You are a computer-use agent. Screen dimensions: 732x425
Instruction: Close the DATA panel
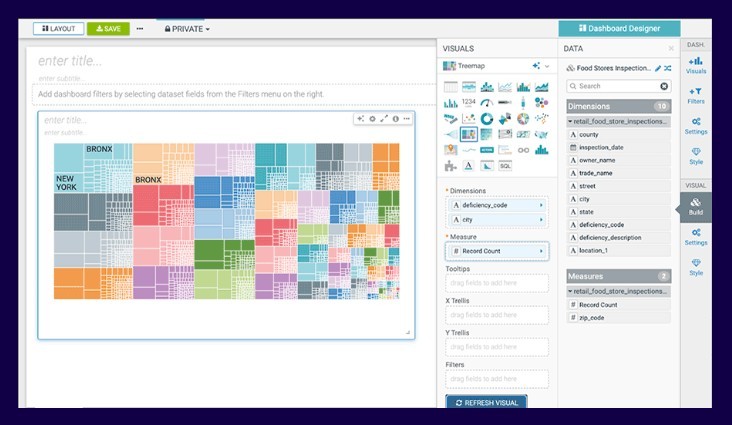671,49
